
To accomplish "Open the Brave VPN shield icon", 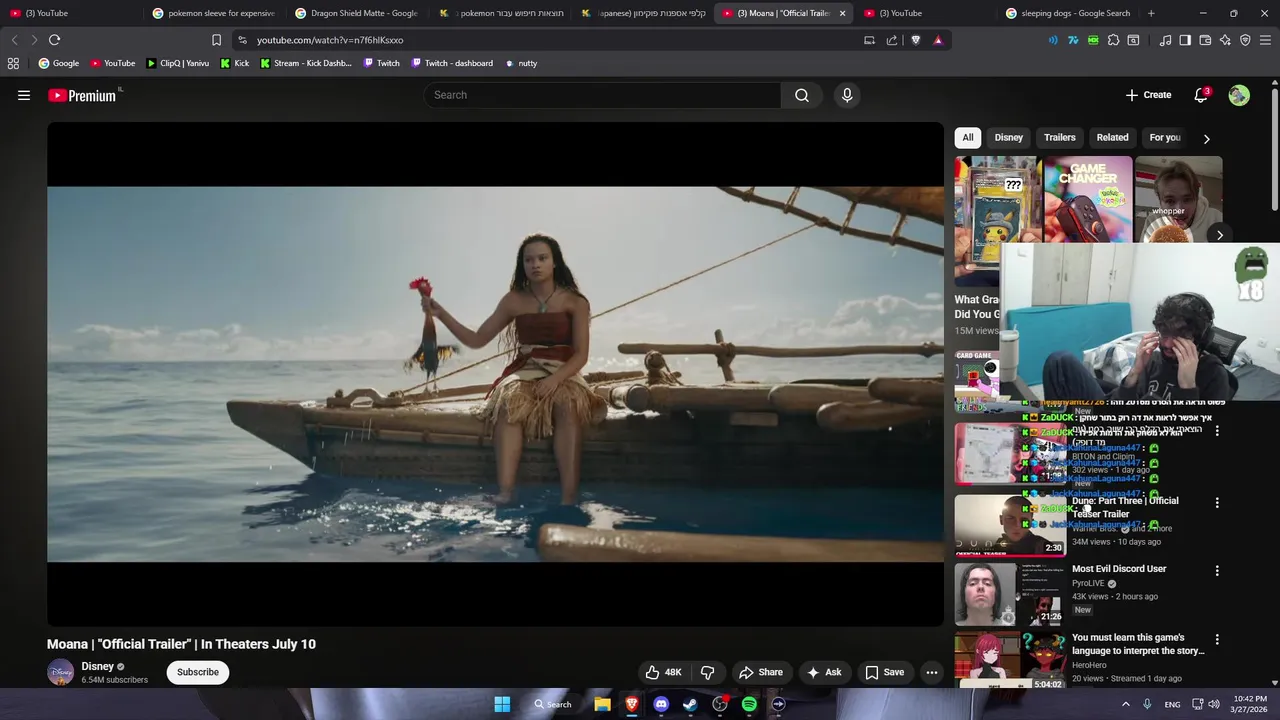I will [x=1245, y=40].
